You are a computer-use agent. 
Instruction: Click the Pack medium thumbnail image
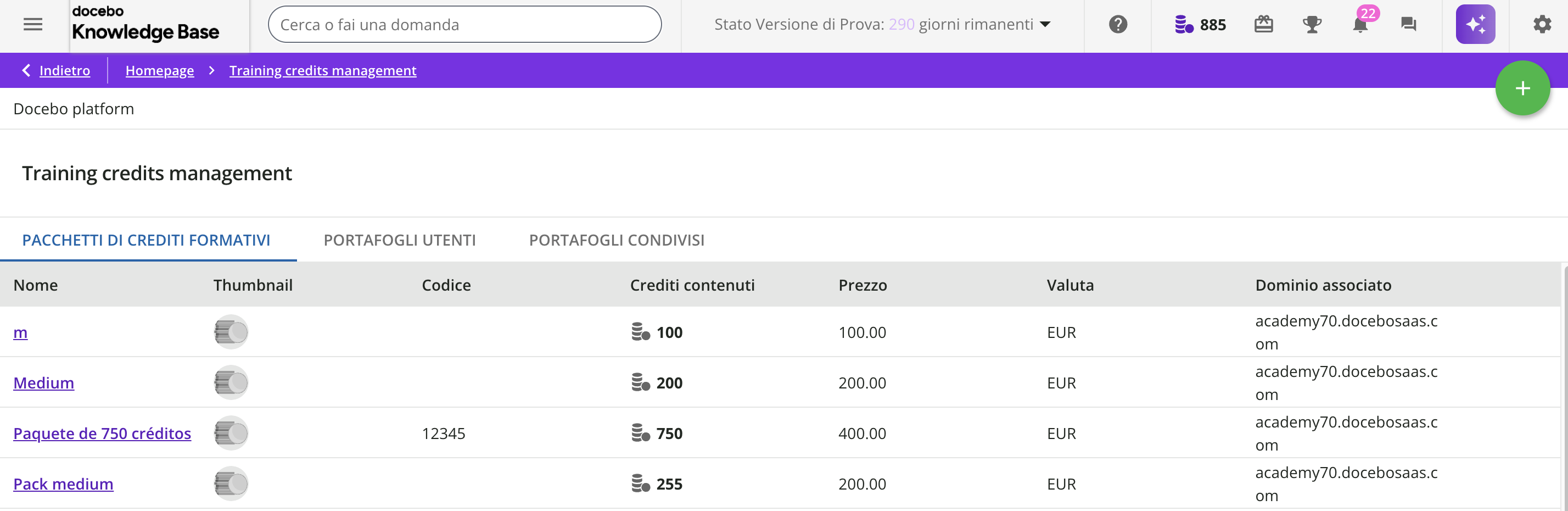click(x=231, y=484)
